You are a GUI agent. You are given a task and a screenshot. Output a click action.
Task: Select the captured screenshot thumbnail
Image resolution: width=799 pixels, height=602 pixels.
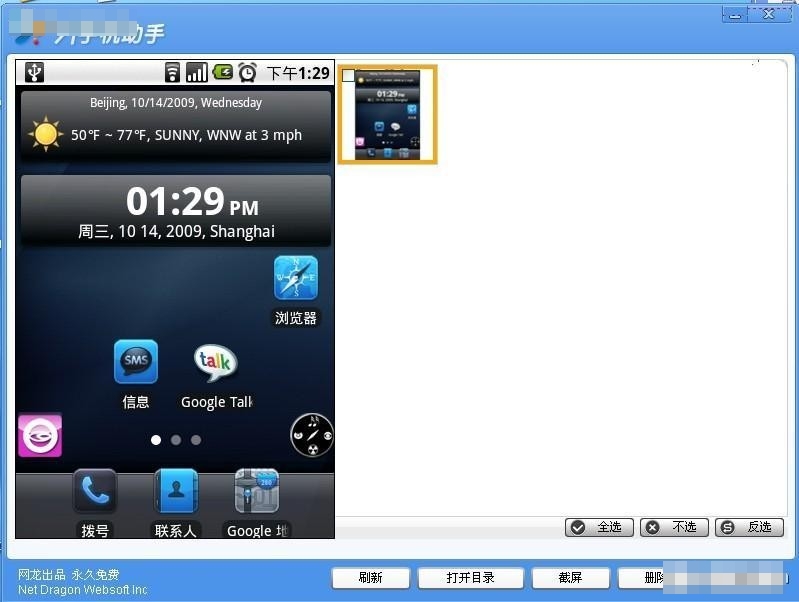[x=388, y=115]
